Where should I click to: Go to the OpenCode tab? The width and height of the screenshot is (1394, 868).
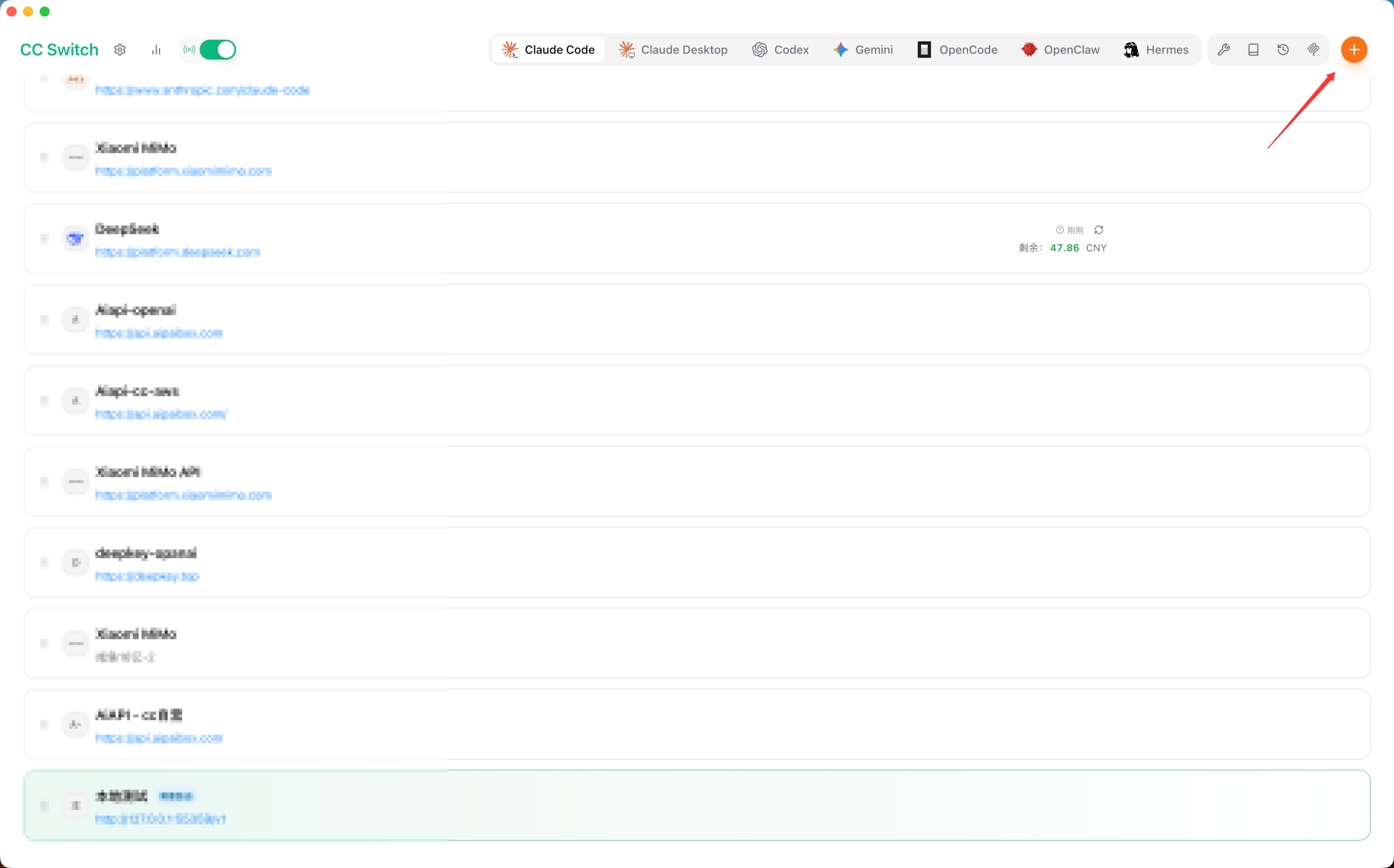click(x=957, y=50)
